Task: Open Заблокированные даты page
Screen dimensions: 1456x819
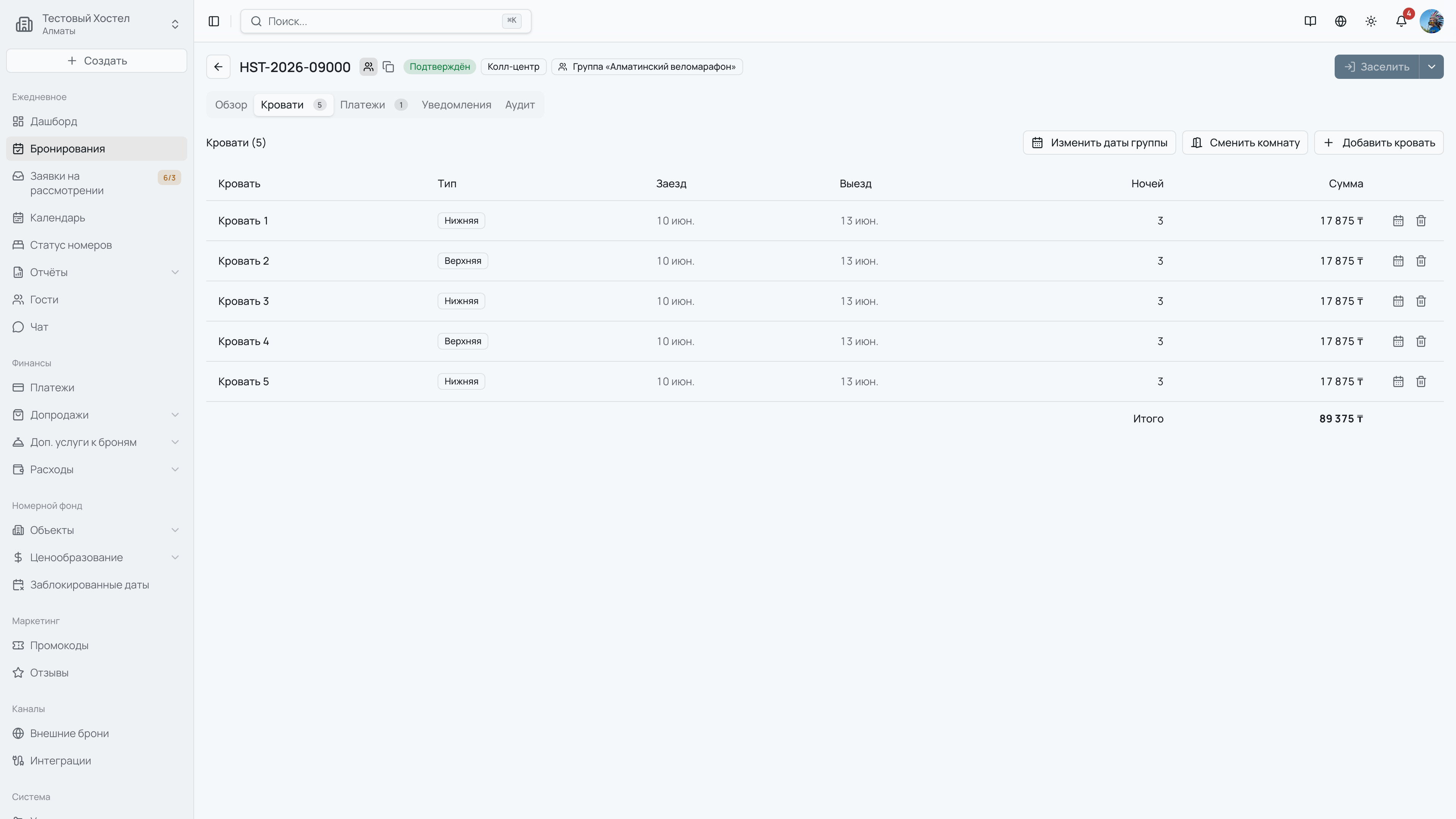Action: [97, 585]
